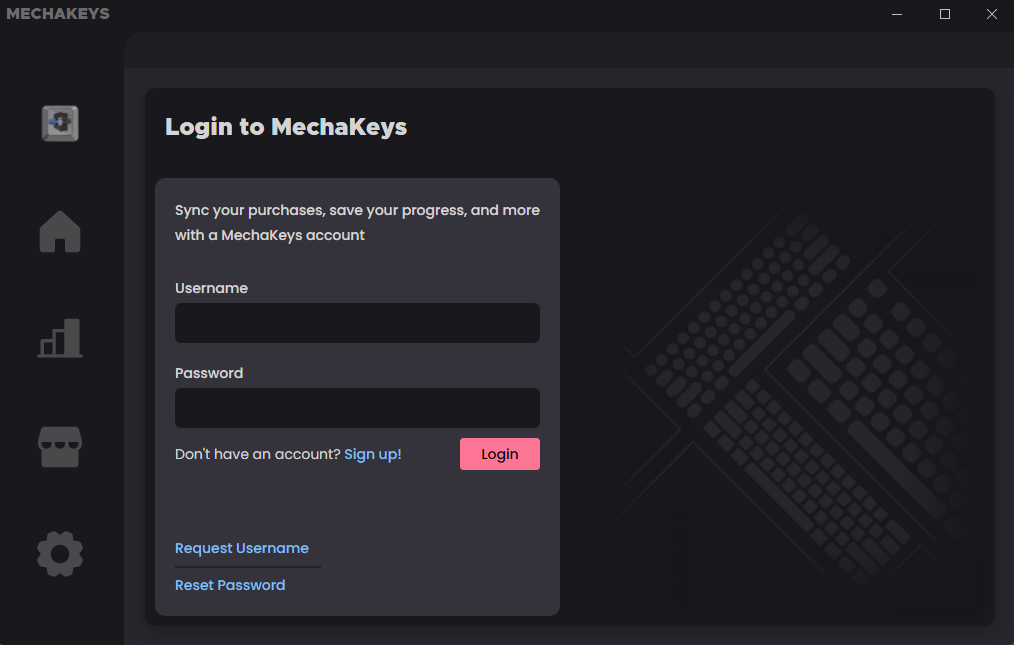This screenshot has height=645, width=1014.
Task: Open the Sign up! link
Action: point(372,453)
